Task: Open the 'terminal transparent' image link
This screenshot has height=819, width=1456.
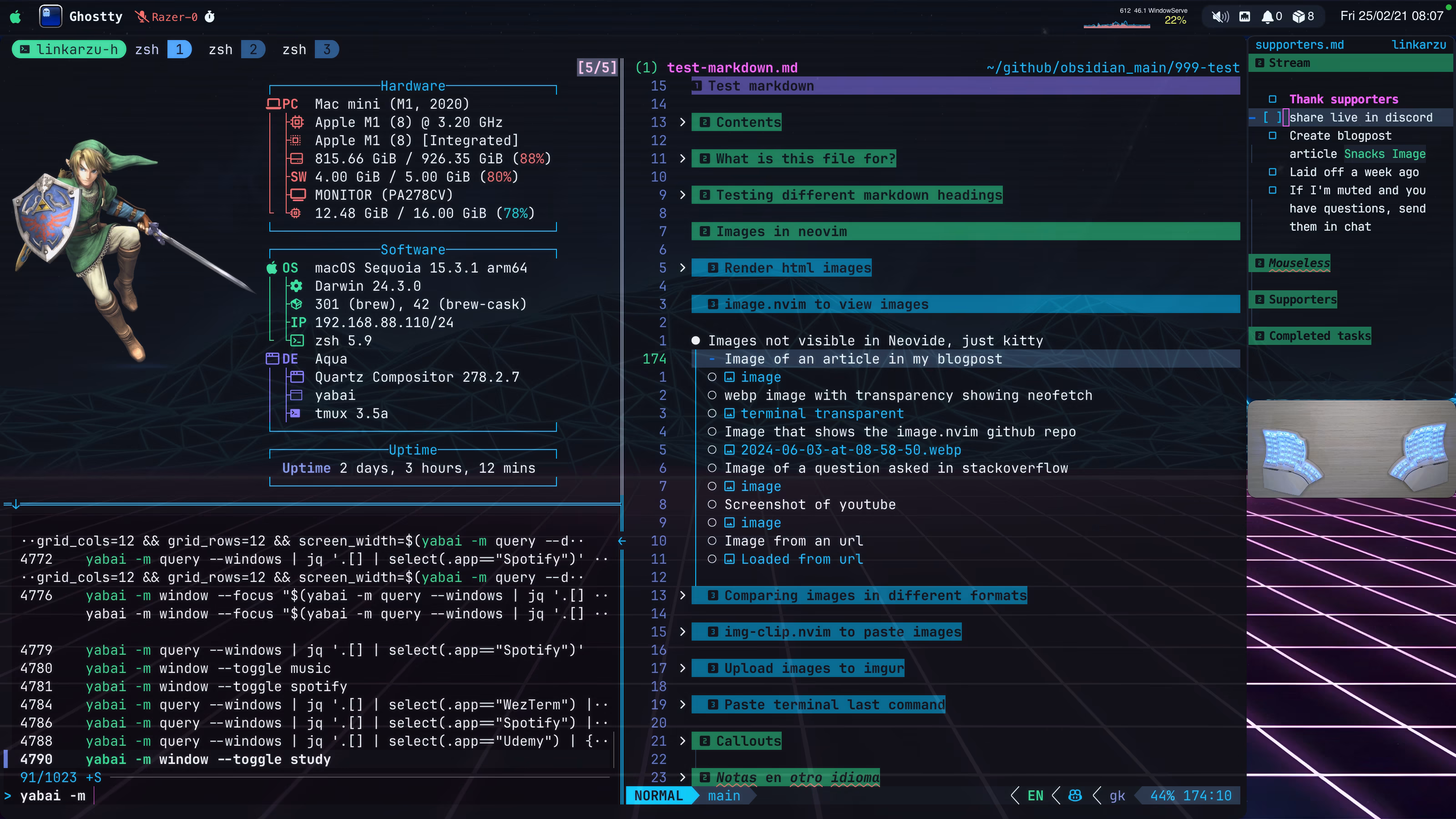Action: (x=822, y=414)
